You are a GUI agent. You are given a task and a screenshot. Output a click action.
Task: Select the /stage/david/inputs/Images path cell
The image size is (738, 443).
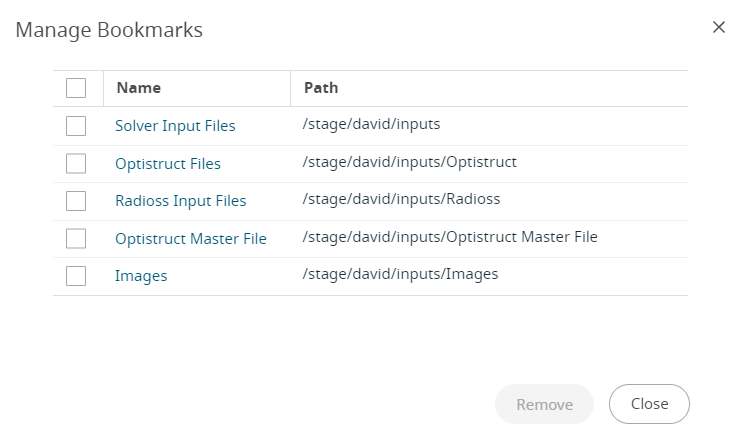401,274
